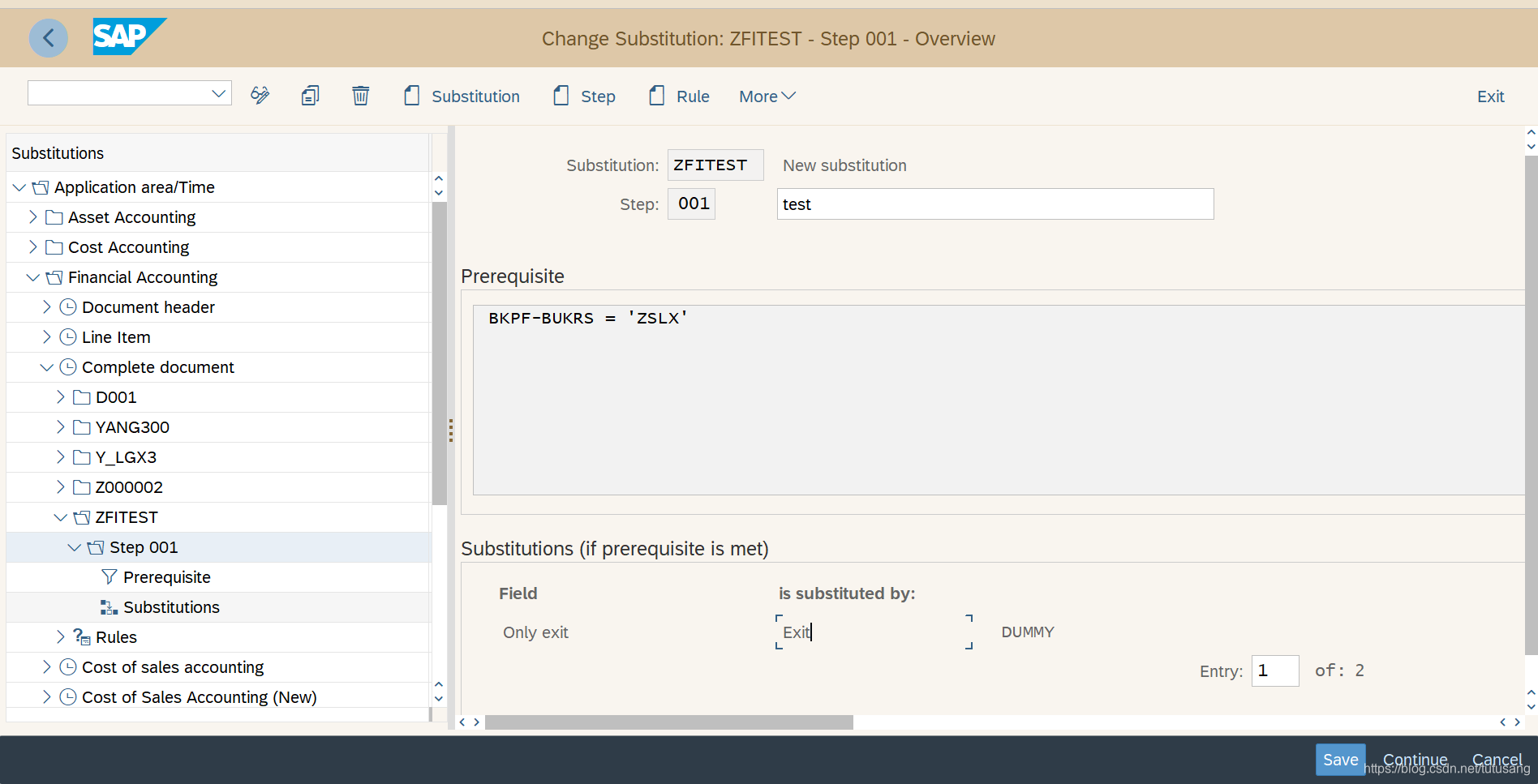
Task: Create a new Step via toolbar
Action: click(x=585, y=96)
